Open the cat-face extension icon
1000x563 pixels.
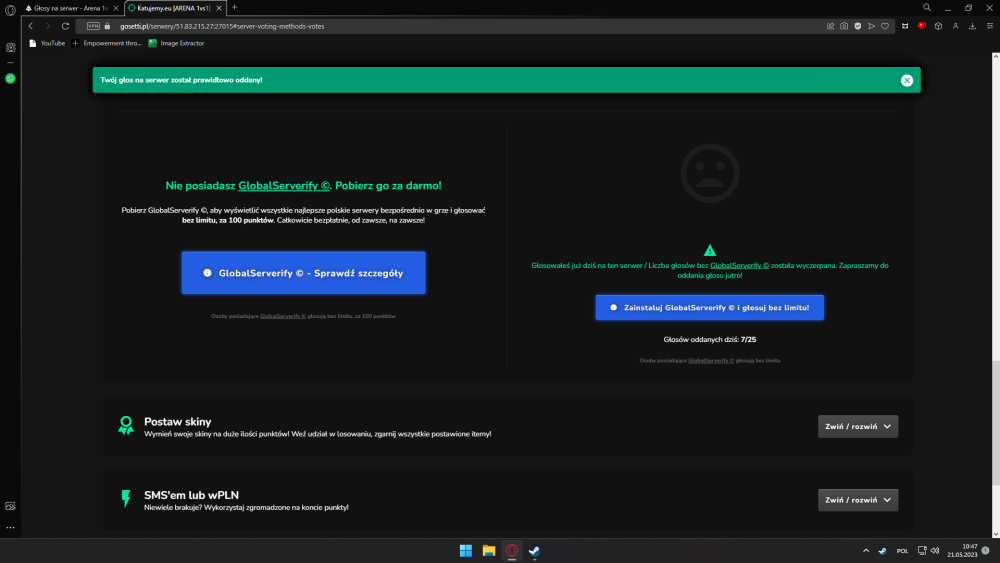[x=905, y=26]
